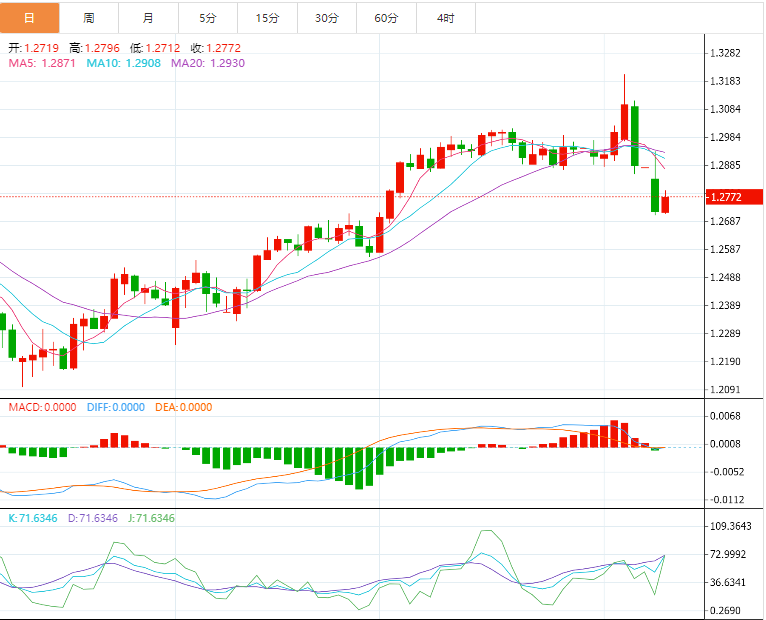Screen dimensions: 766x620
Task: Click the DEA:0.0000 indicator label
Action: click(x=184, y=407)
